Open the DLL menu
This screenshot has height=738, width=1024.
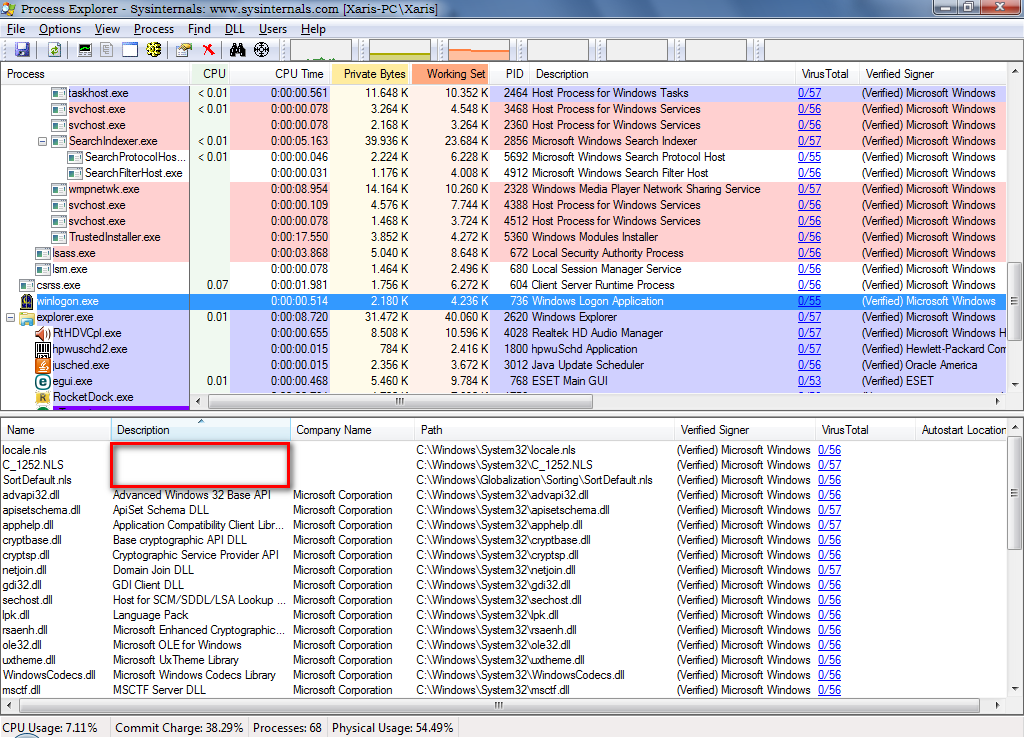[234, 29]
